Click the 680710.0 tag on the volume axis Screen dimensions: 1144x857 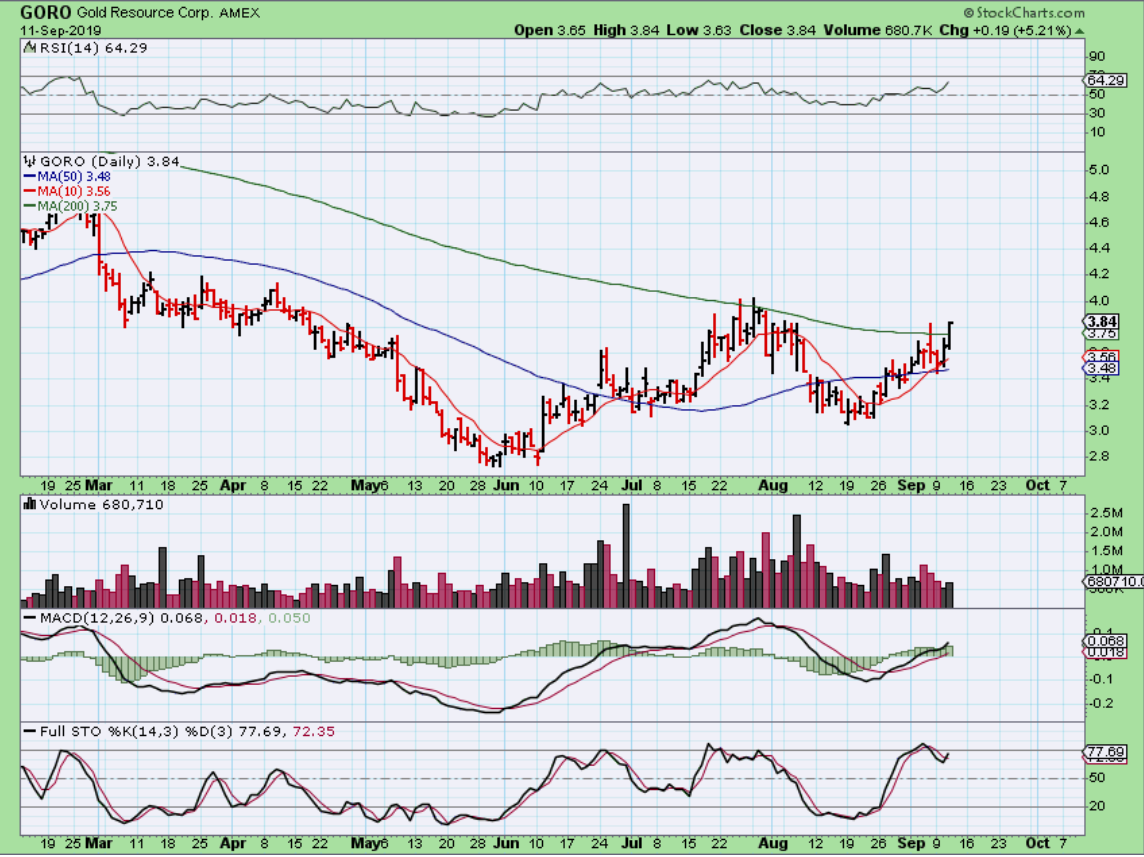(x=1113, y=582)
